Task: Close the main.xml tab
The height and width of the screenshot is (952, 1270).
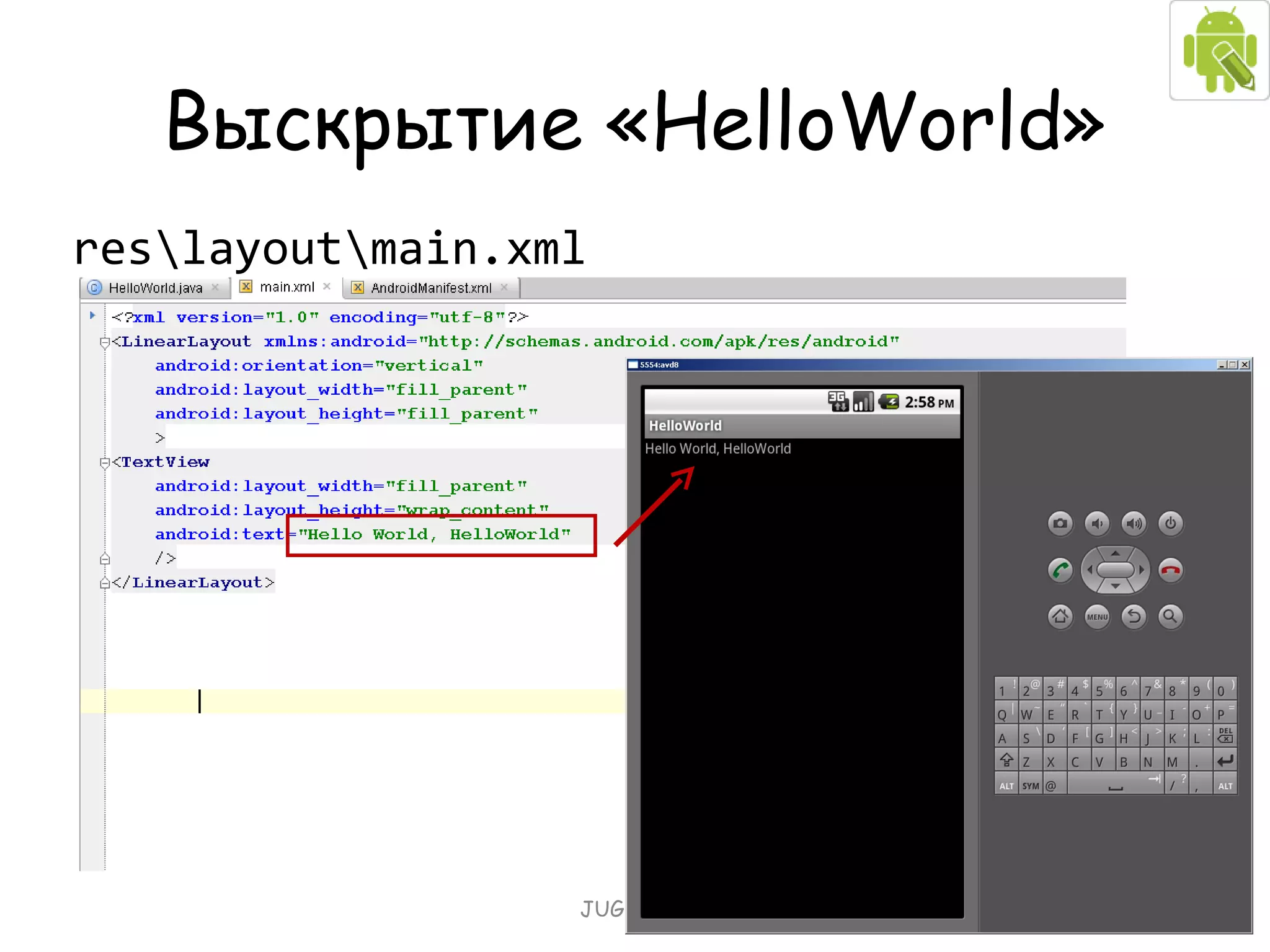Action: (327, 286)
